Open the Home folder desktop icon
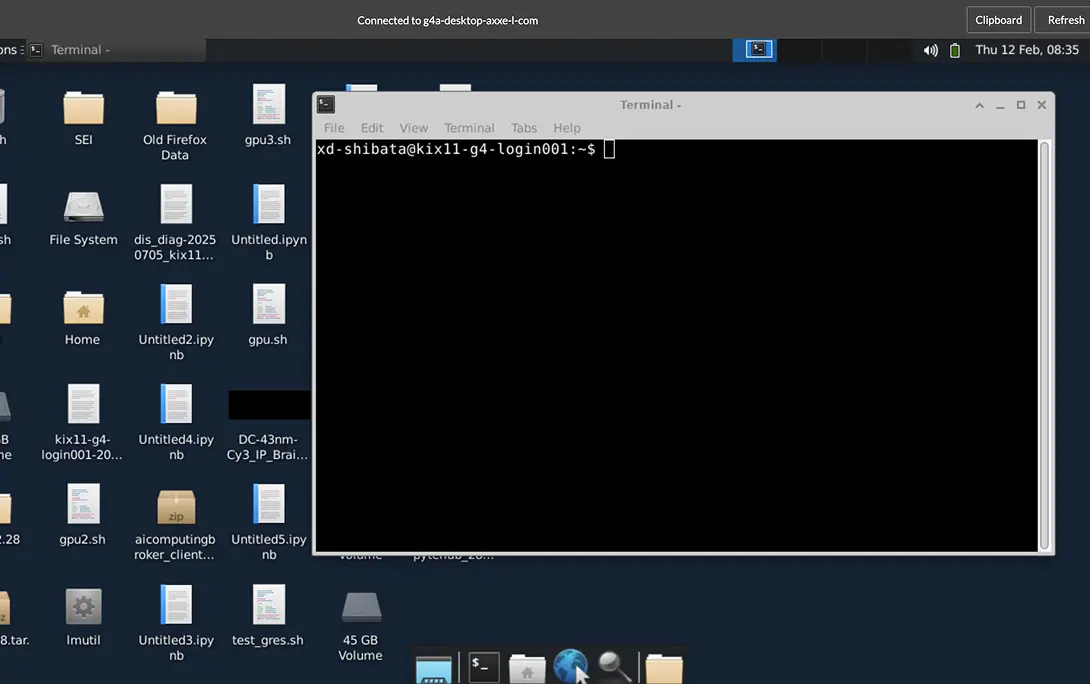Image resolution: width=1090 pixels, height=684 pixels. pyautogui.click(x=83, y=307)
